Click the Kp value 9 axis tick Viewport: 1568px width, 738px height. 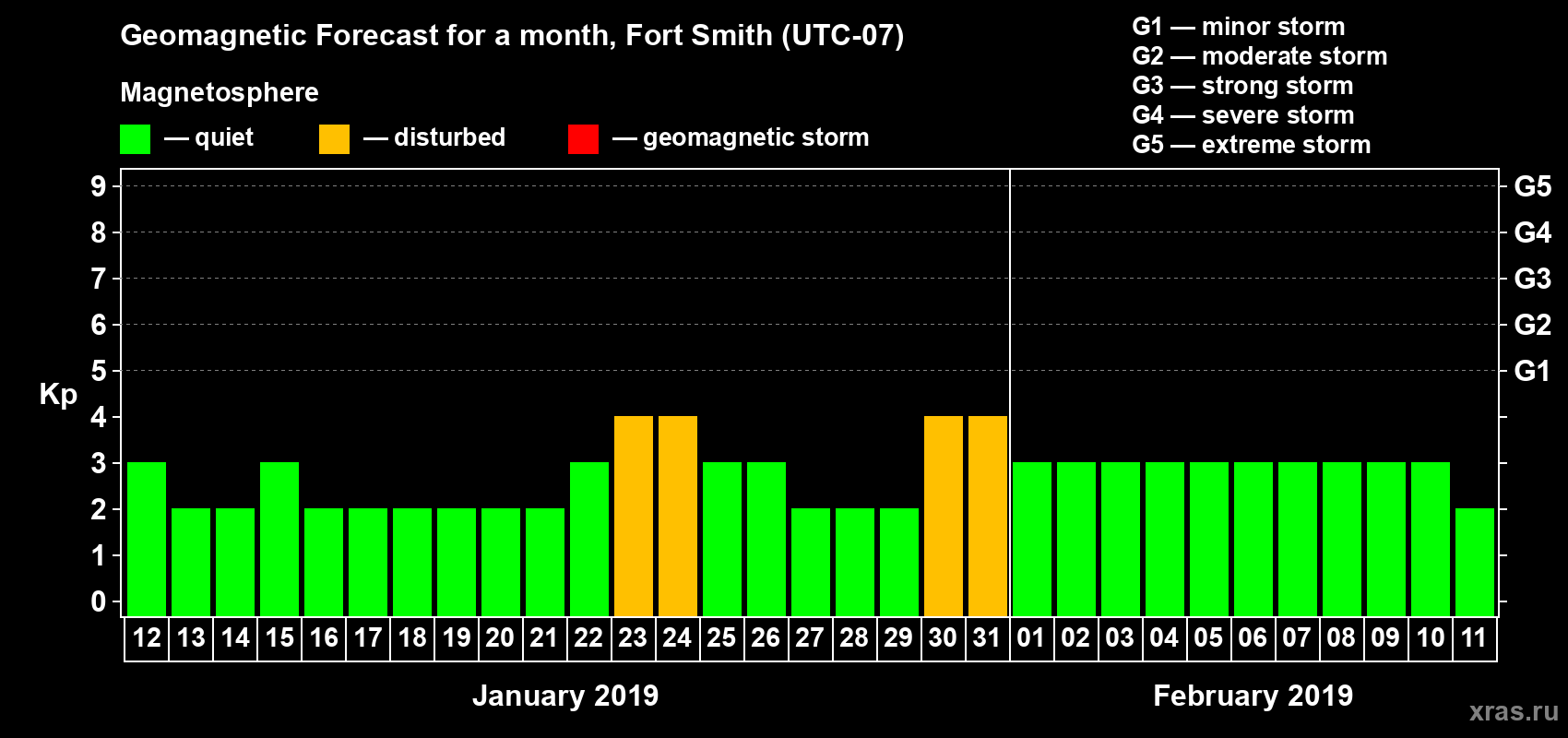99,186
